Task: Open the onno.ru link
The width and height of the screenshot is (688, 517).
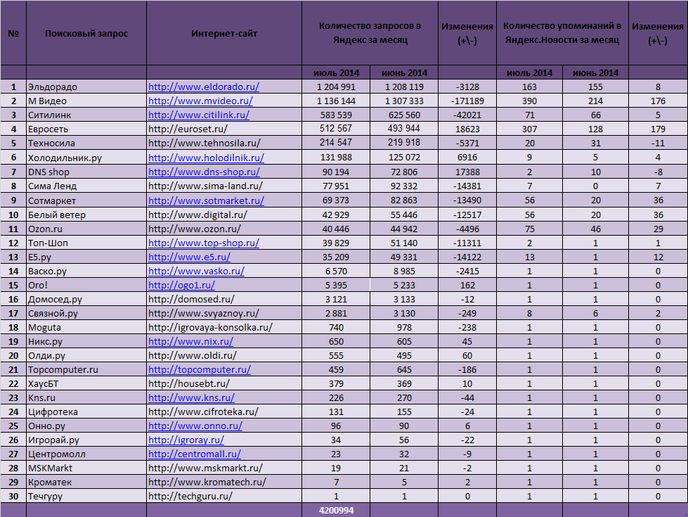Action: (195, 425)
